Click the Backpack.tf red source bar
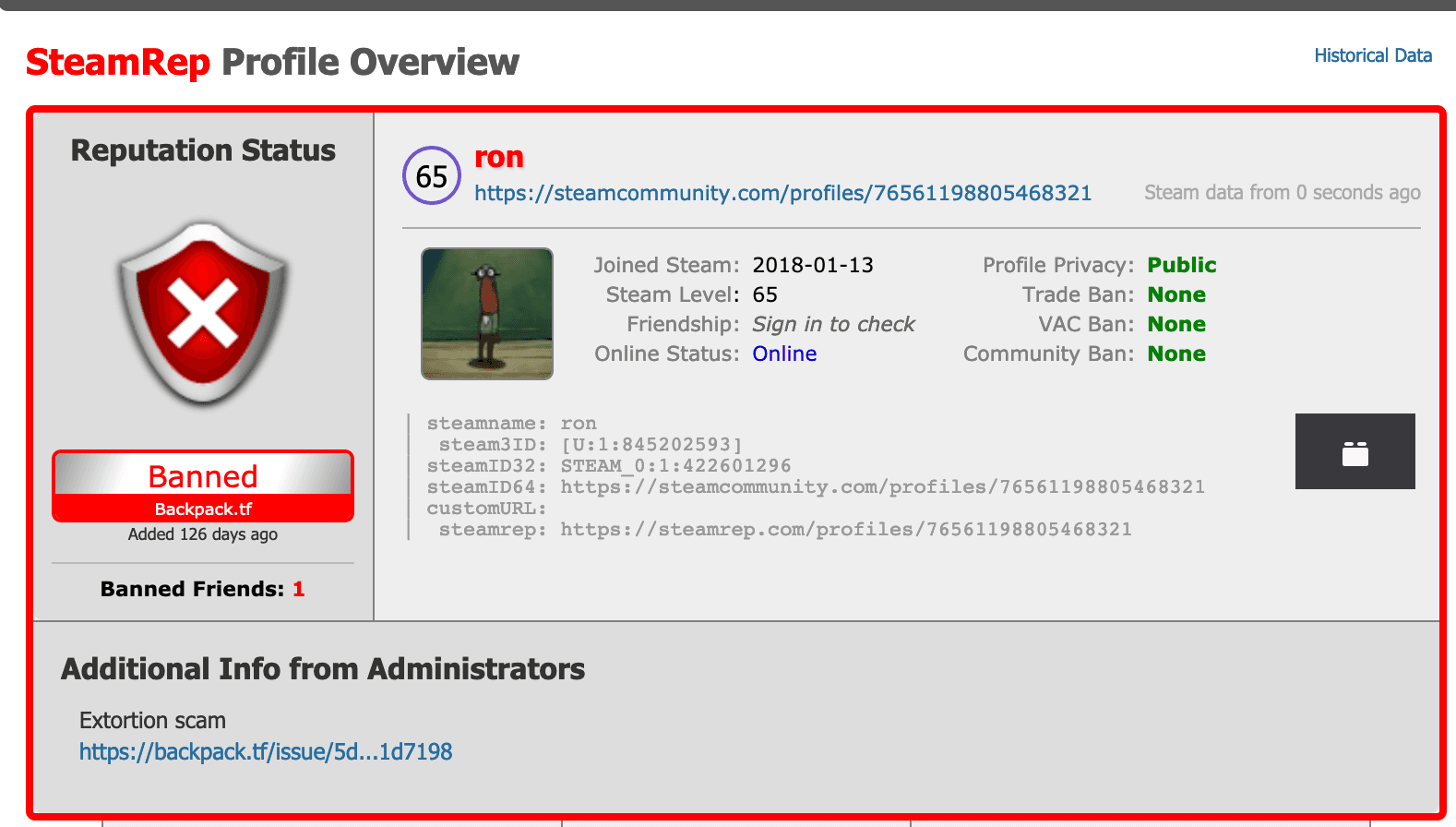The height and width of the screenshot is (827, 1456). (x=203, y=509)
